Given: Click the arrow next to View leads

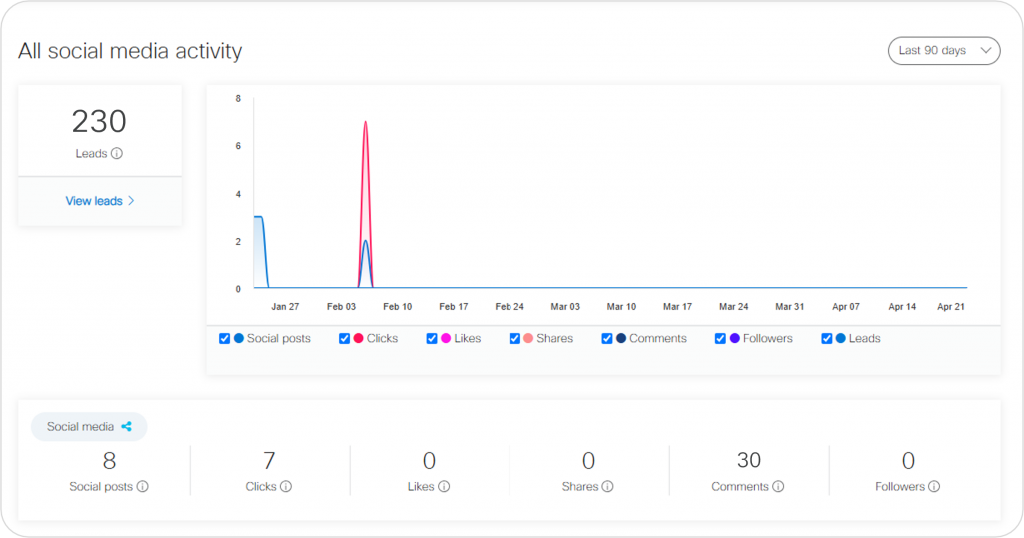Looking at the screenshot, I should pos(131,201).
